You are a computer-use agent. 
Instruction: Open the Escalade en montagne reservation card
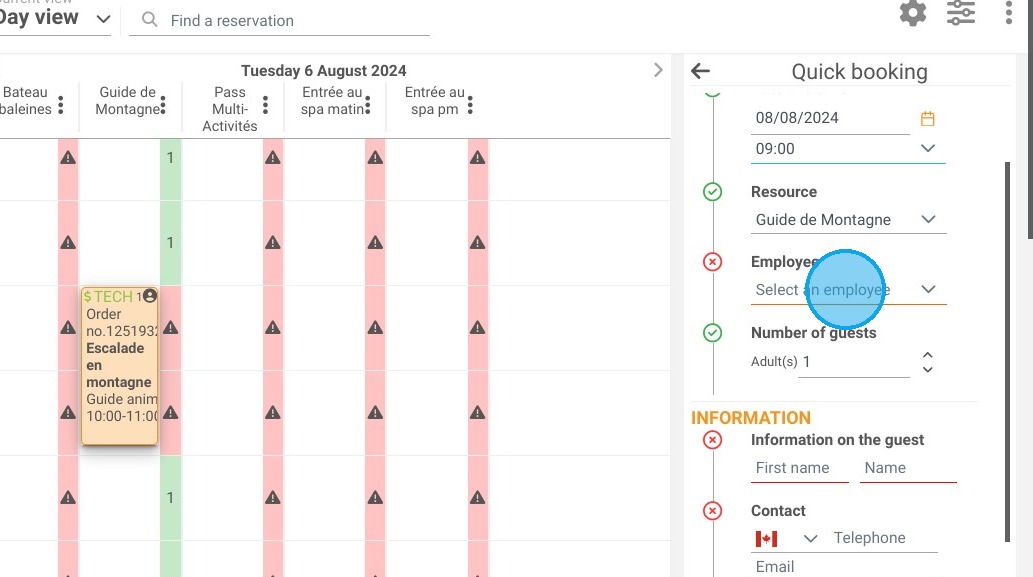tap(119, 366)
